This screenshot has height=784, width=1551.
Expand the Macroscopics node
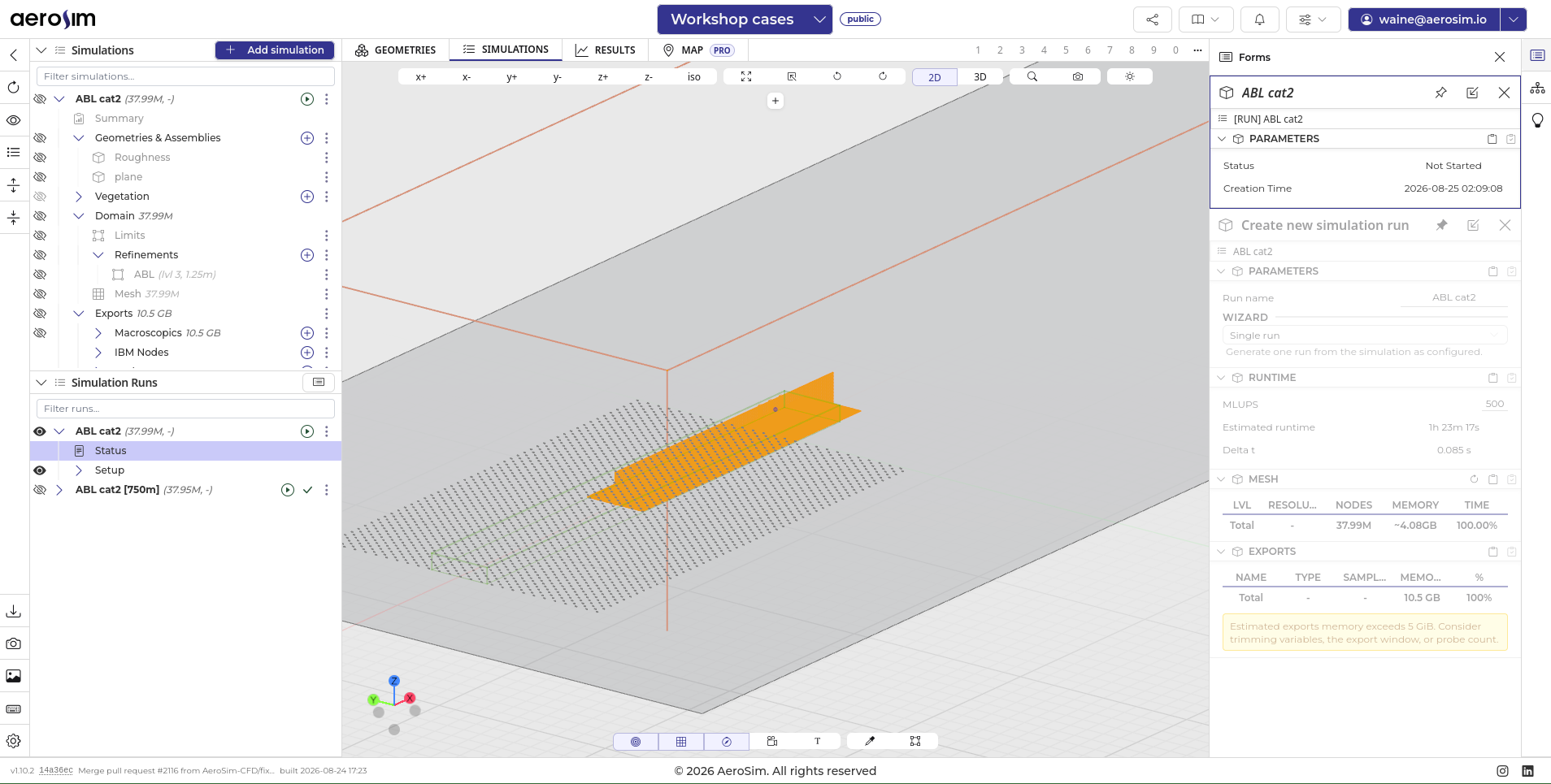pyautogui.click(x=98, y=333)
